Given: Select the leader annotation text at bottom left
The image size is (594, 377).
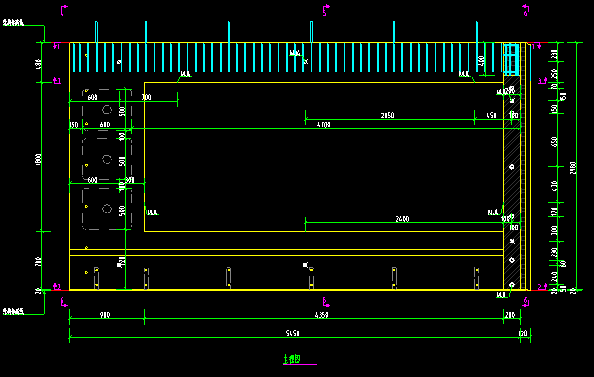Looking at the screenshot, I should click(13, 311).
